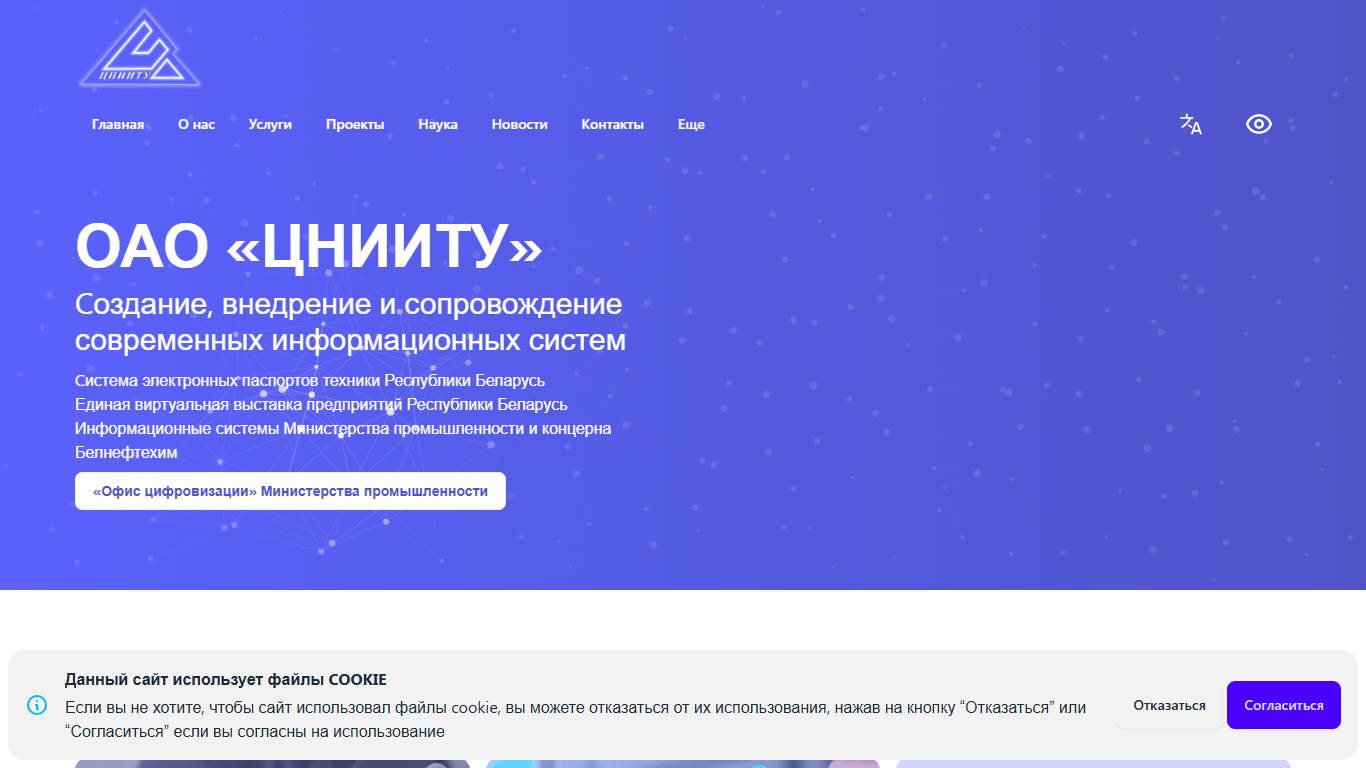Open the Контакты page
This screenshot has width=1366, height=768.
pyautogui.click(x=613, y=125)
